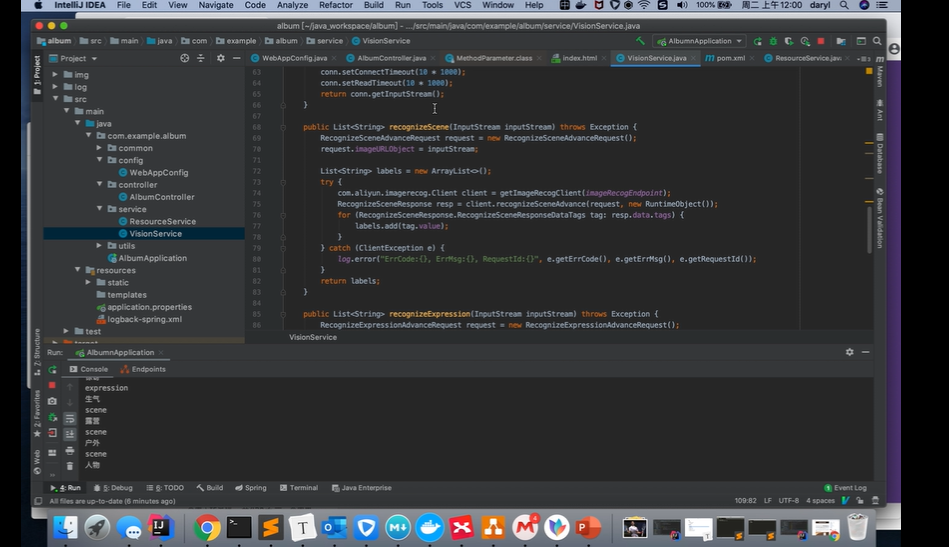Open Database tool window on the right

(879, 154)
